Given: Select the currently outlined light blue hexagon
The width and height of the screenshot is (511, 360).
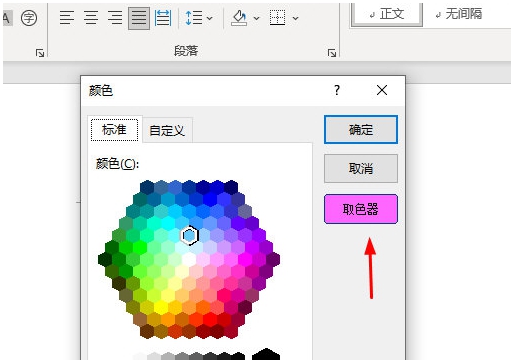Looking at the screenshot, I should (189, 236).
